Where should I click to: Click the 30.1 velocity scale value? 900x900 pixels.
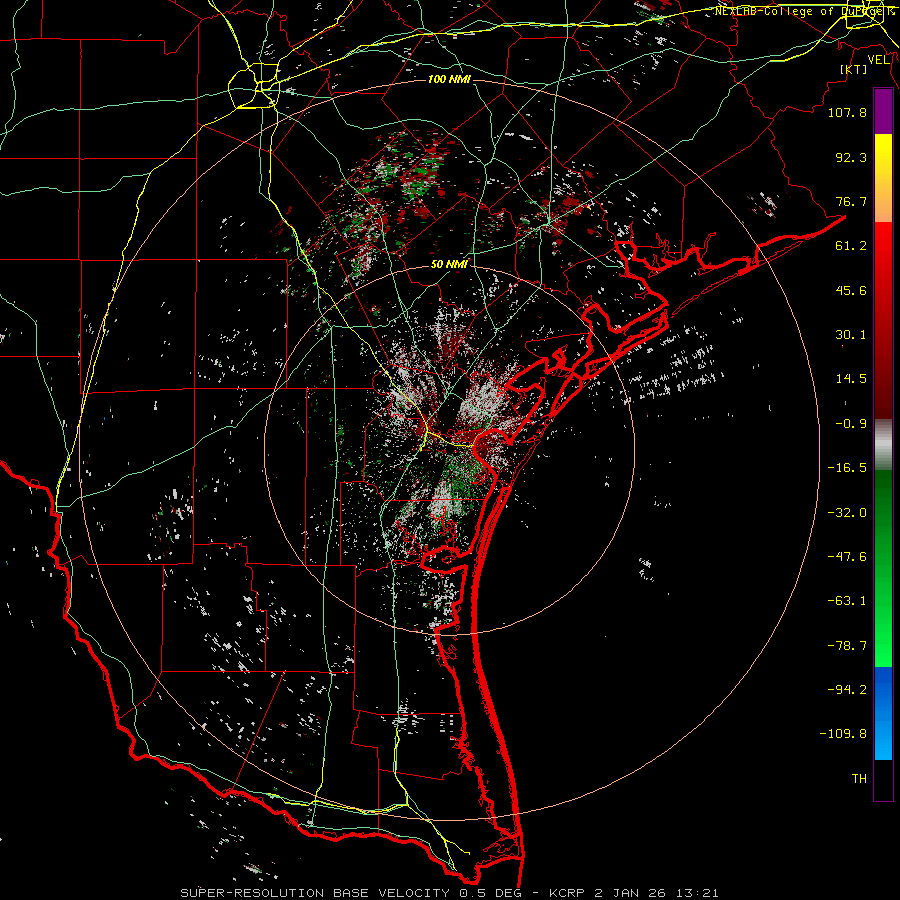point(851,335)
